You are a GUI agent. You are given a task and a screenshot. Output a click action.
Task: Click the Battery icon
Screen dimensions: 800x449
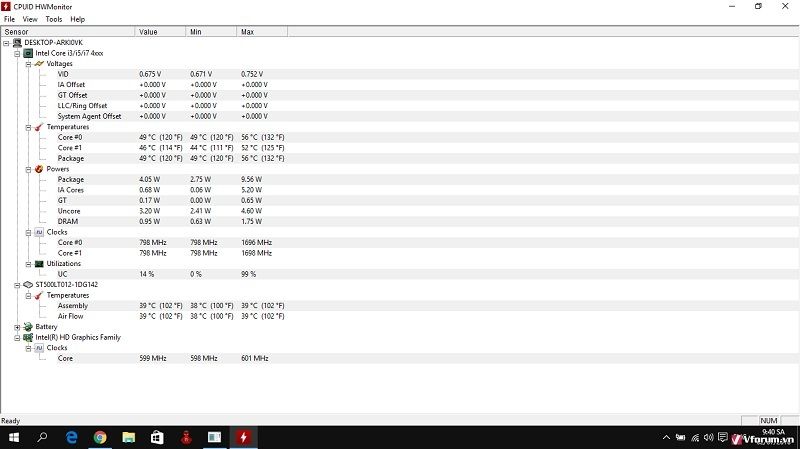coord(28,327)
